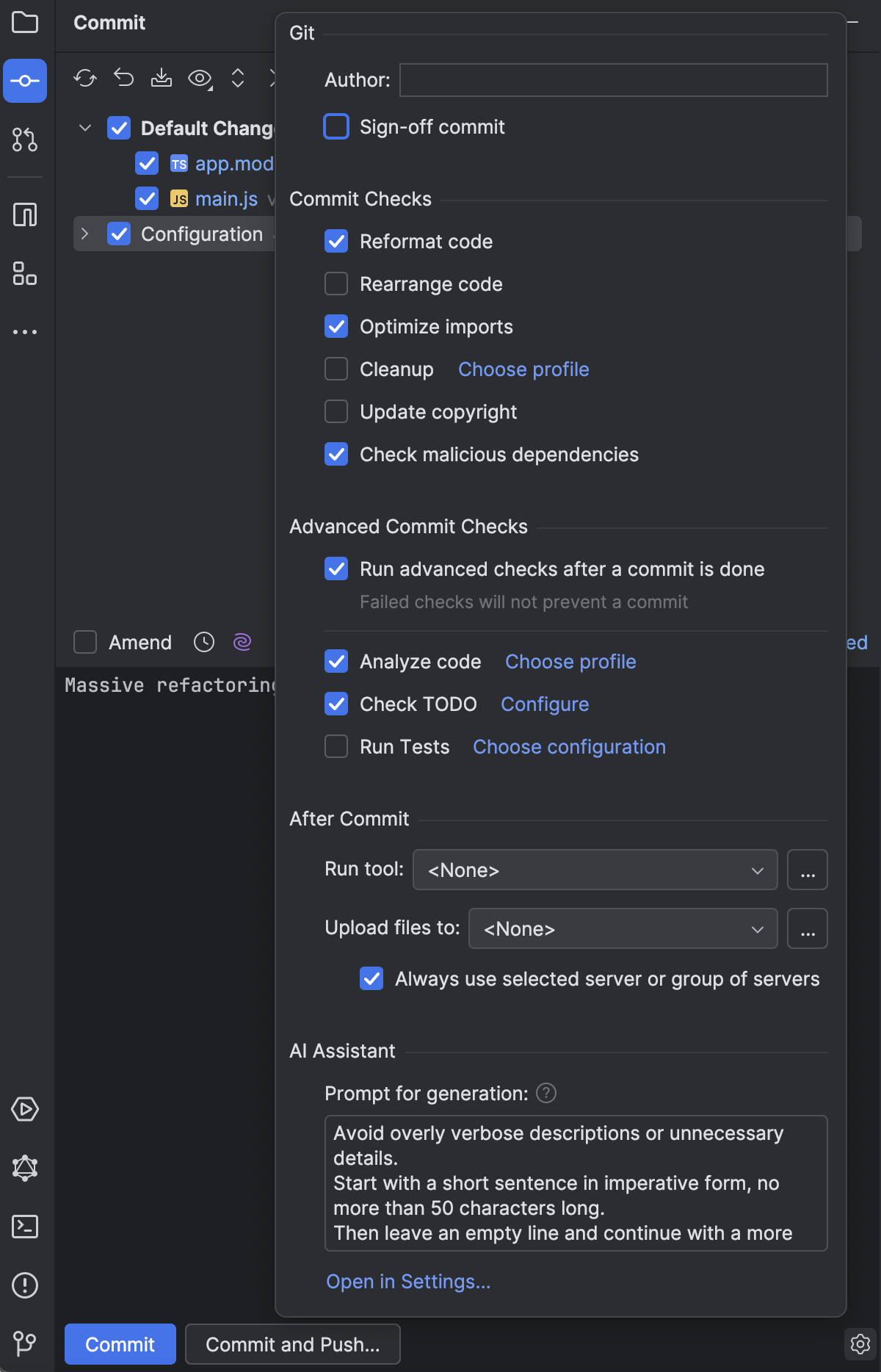Open the Pull Requests tool window icon
The height and width of the screenshot is (1372, 881).
[x=25, y=140]
